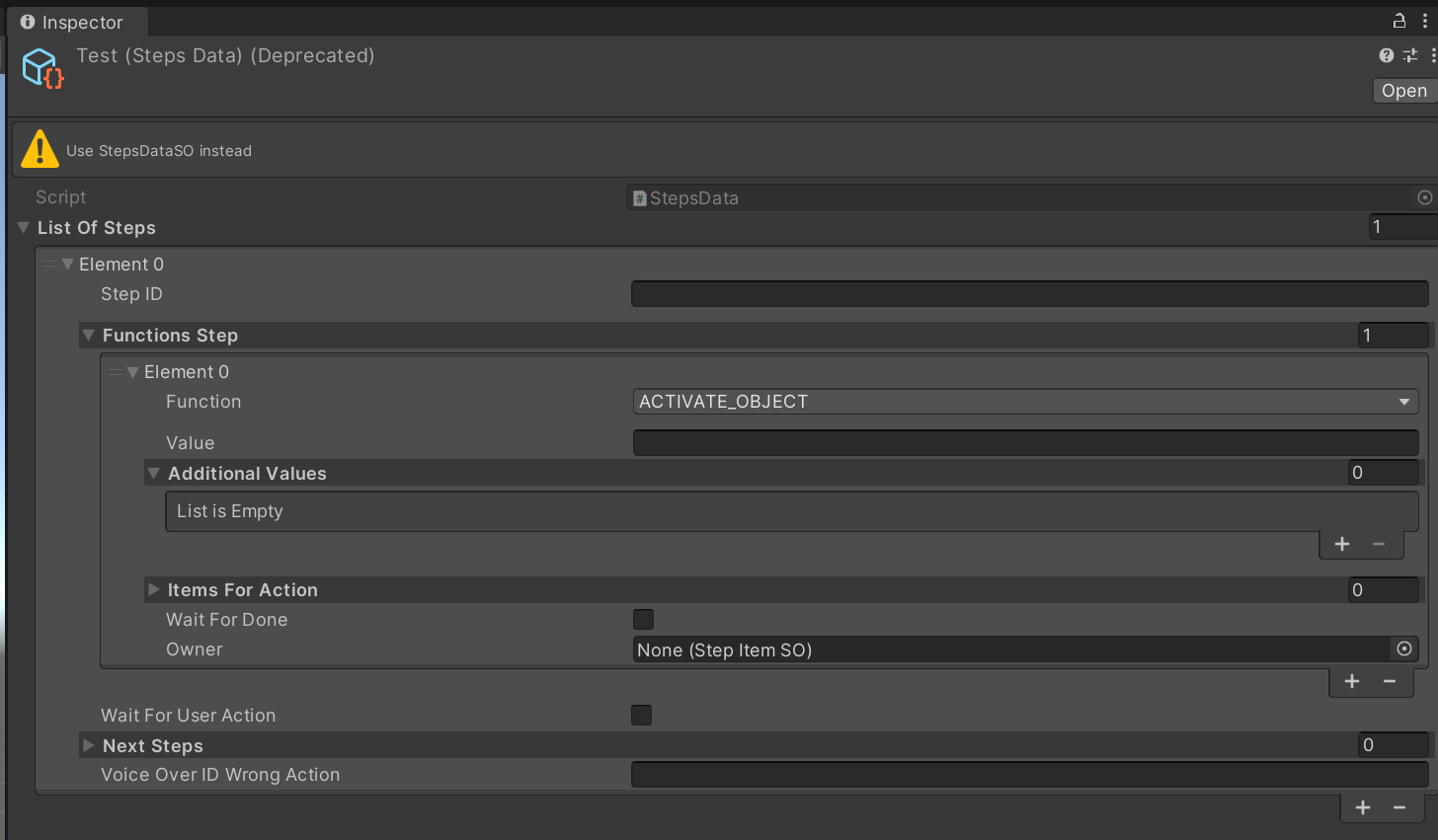Add element to Functions Step list

pos(1352,681)
